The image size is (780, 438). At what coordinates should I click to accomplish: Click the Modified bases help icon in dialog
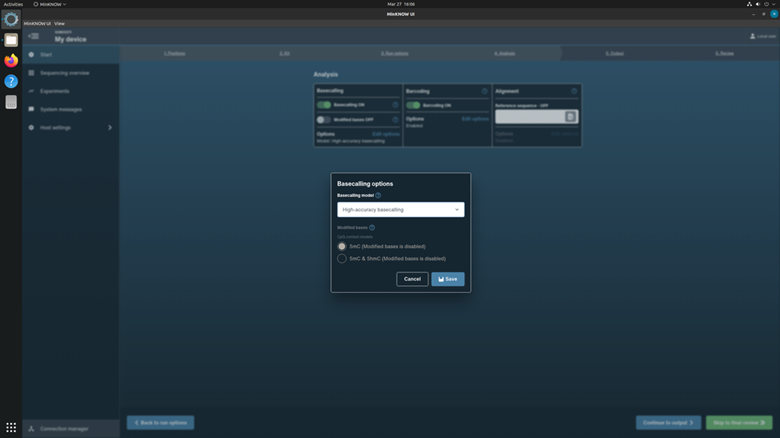coord(372,228)
